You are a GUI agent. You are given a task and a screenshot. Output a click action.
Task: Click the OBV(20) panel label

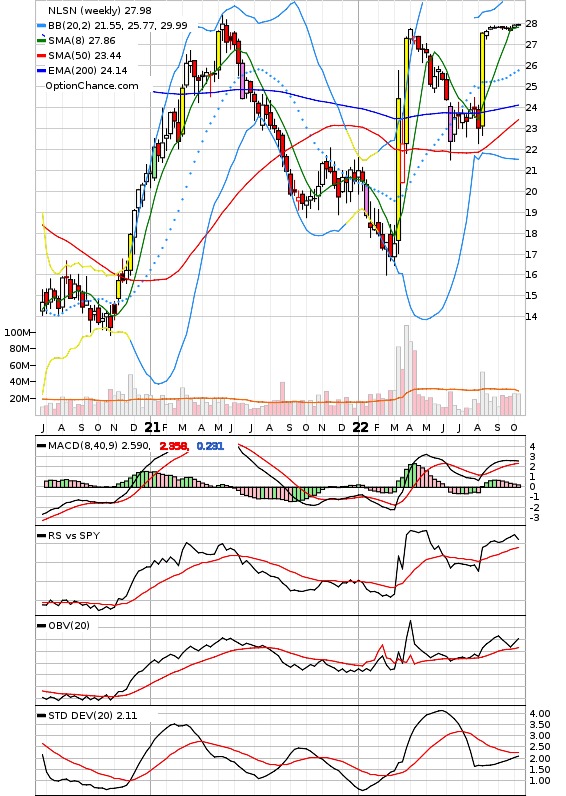pos(69,625)
